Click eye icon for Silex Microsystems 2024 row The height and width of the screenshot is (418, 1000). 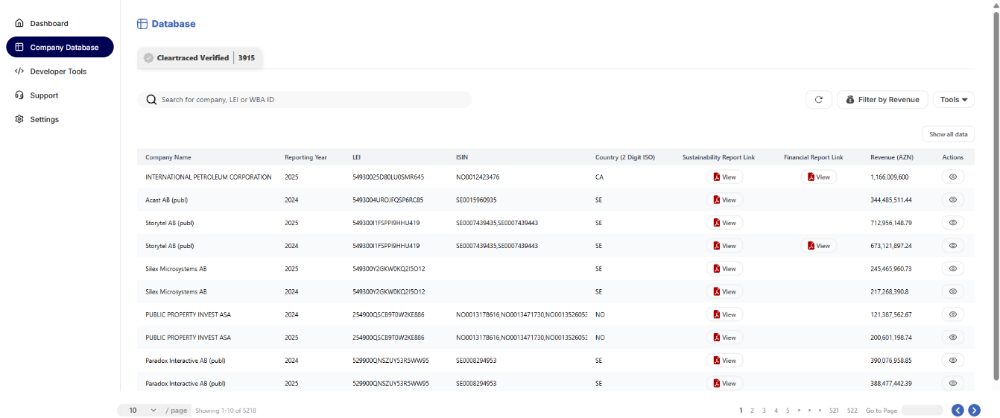point(953,292)
